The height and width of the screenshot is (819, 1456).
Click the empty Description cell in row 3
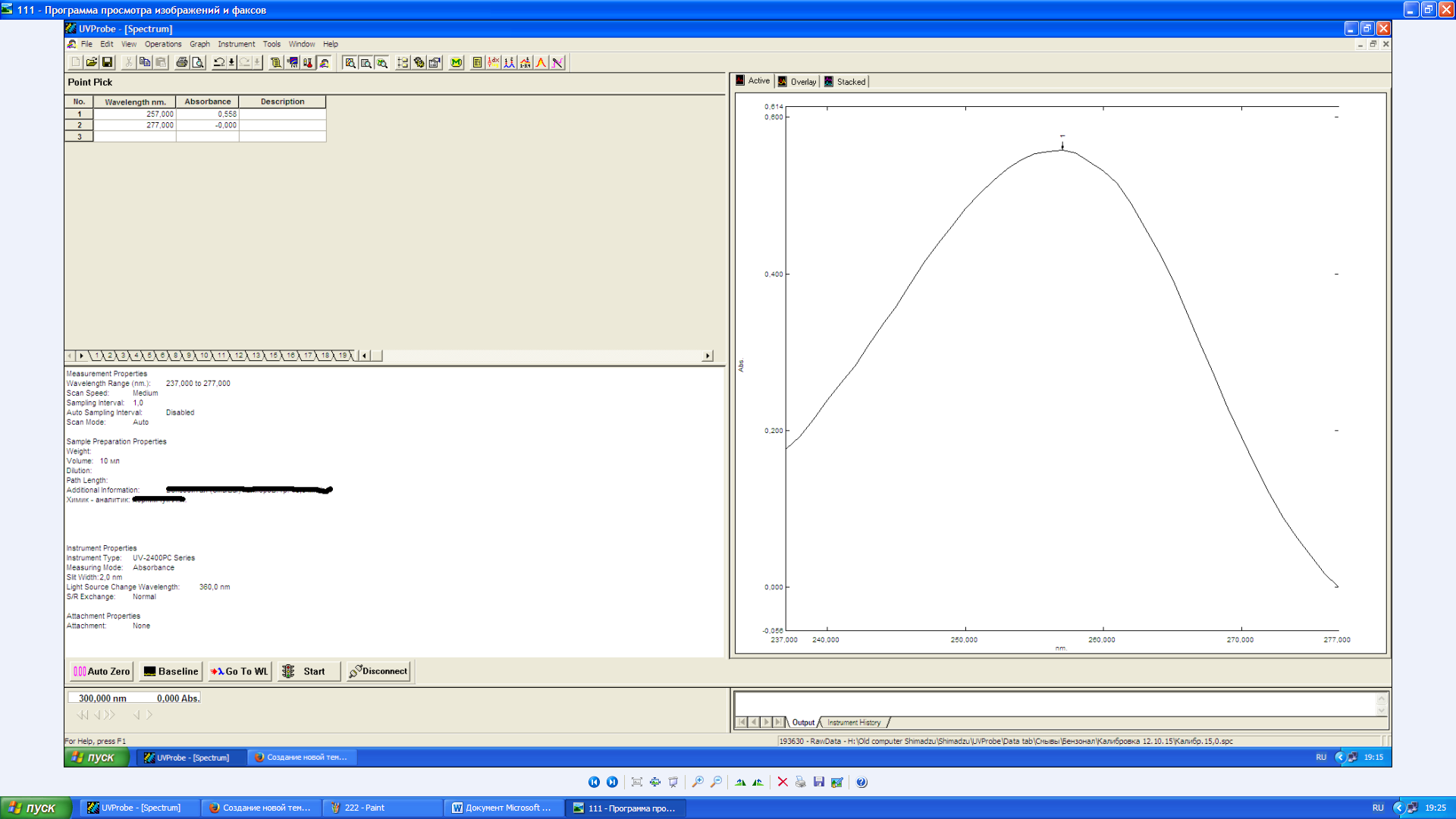(282, 136)
